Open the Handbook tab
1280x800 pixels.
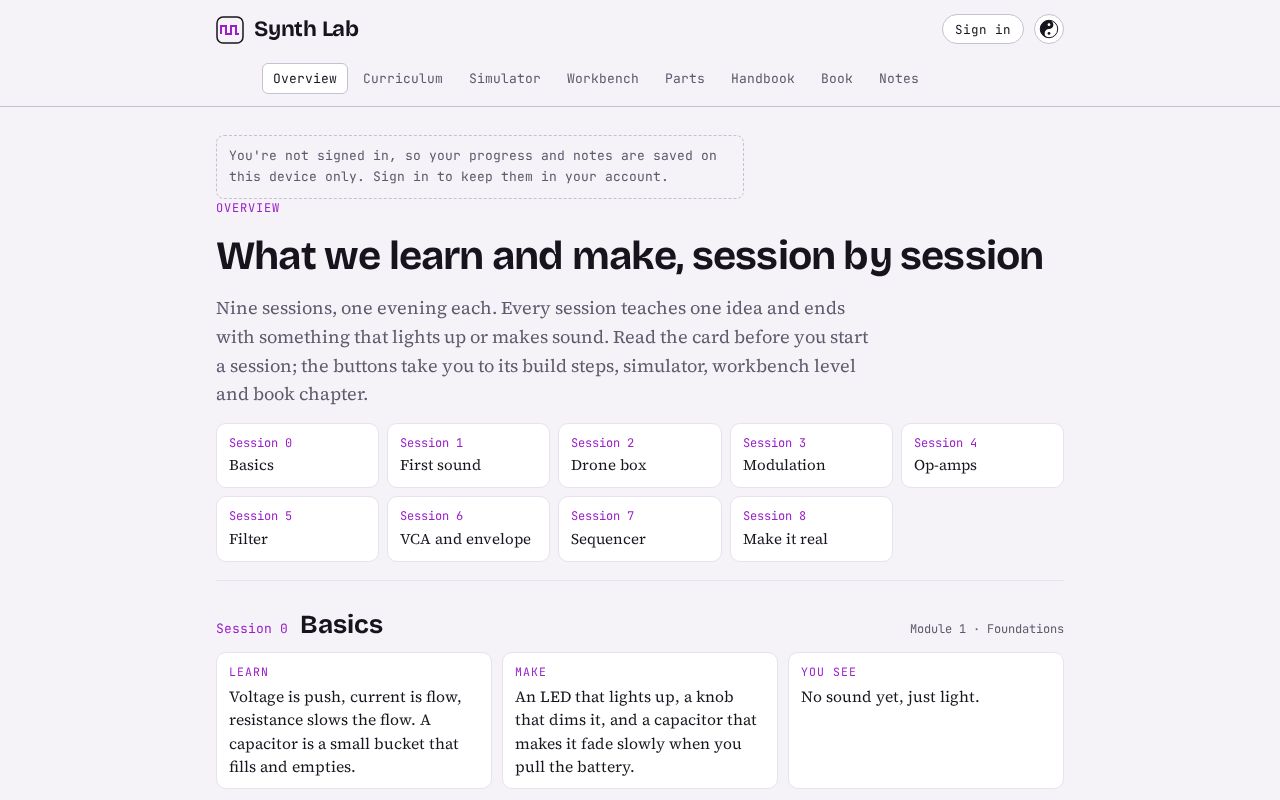pos(763,79)
